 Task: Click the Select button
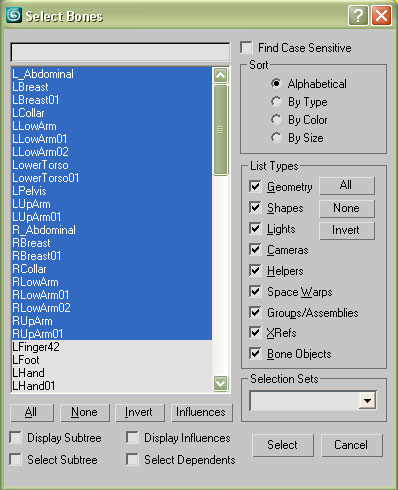(x=283, y=445)
